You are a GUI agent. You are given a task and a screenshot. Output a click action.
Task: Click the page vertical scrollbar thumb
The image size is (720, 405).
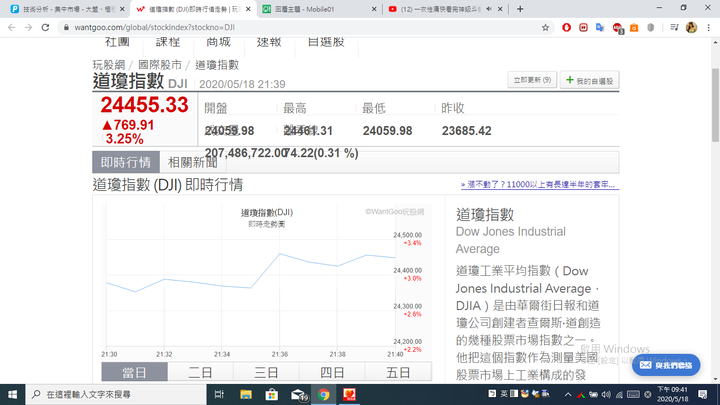(x=715, y=105)
